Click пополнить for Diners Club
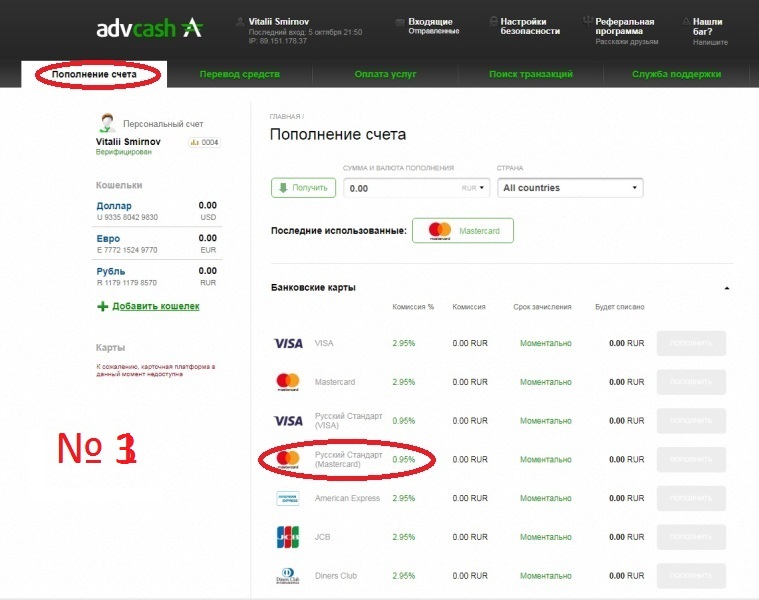Viewport: 759px width, 600px height. [691, 575]
